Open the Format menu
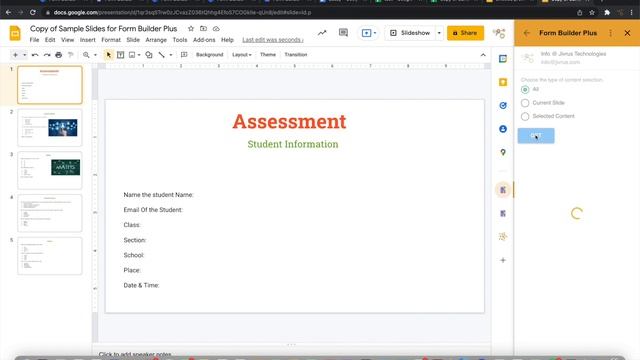The image size is (640, 360). (111, 40)
